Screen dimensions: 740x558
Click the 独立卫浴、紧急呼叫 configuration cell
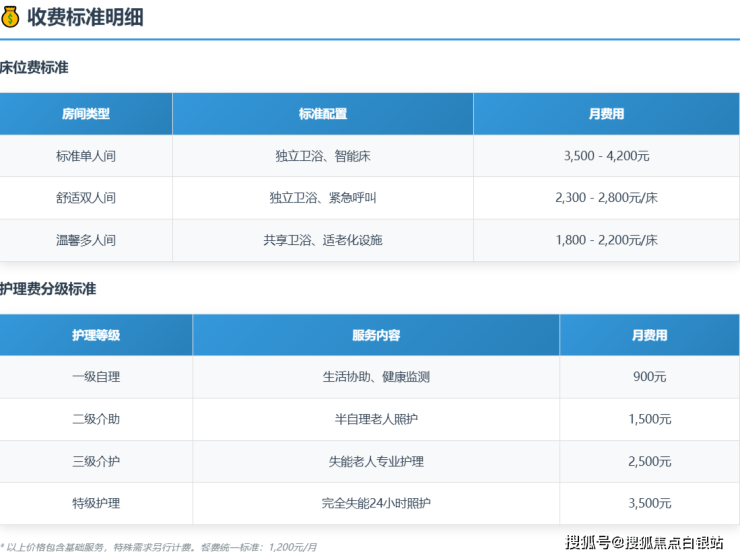pos(322,198)
